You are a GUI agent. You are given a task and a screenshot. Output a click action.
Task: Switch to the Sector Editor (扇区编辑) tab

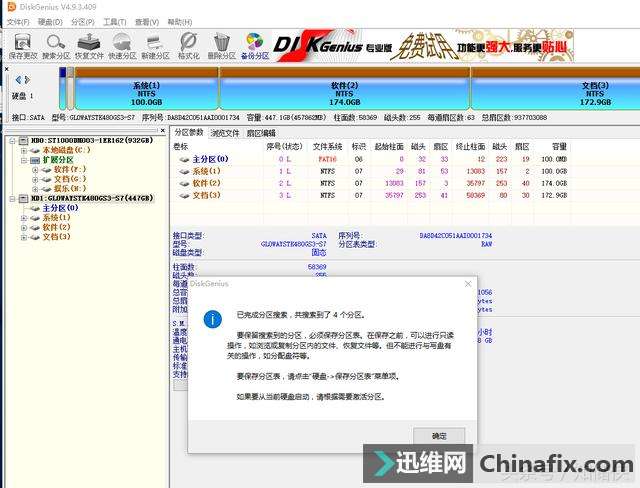(261, 133)
